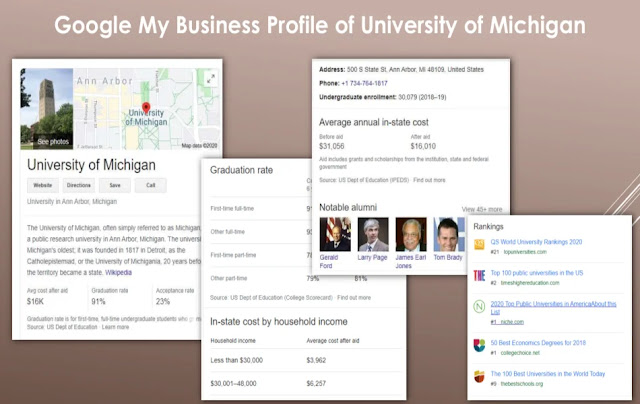Click the Other part-time row label
The height and width of the screenshot is (404, 640).
pyautogui.click(x=229, y=278)
